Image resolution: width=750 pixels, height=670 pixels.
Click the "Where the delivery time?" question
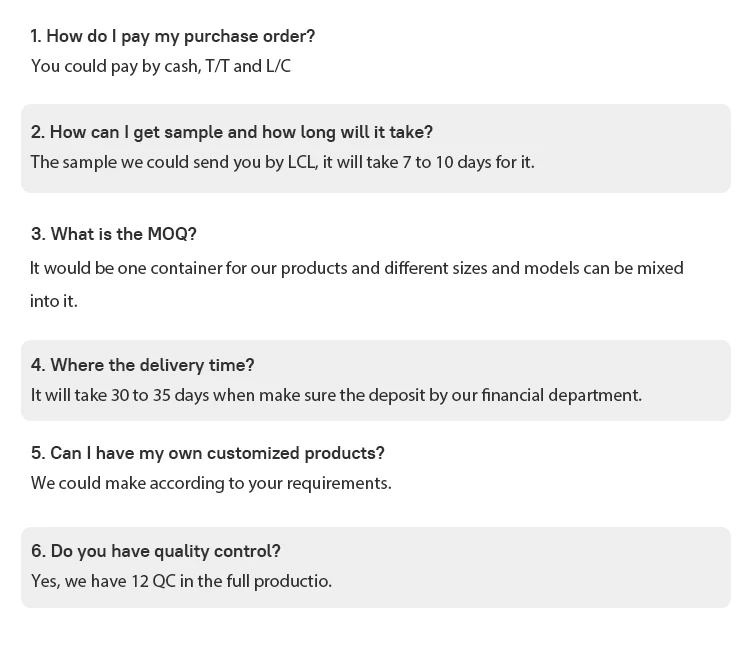143,365
